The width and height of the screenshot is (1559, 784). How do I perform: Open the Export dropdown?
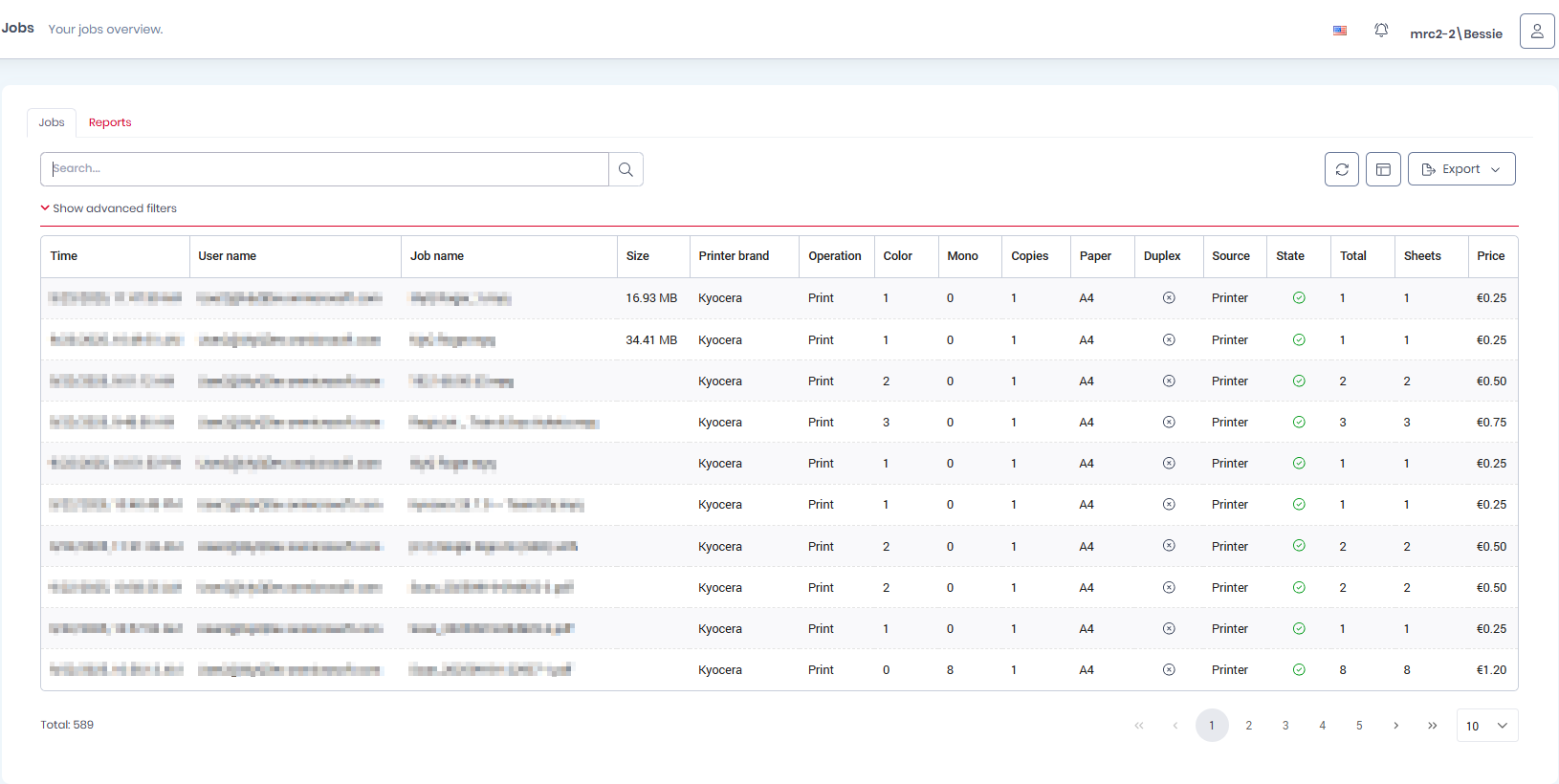(1460, 169)
